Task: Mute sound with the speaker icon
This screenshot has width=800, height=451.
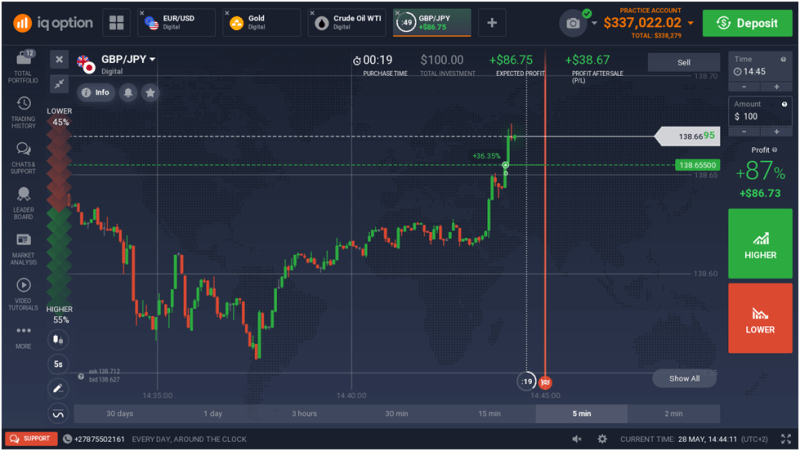Action: [x=577, y=439]
